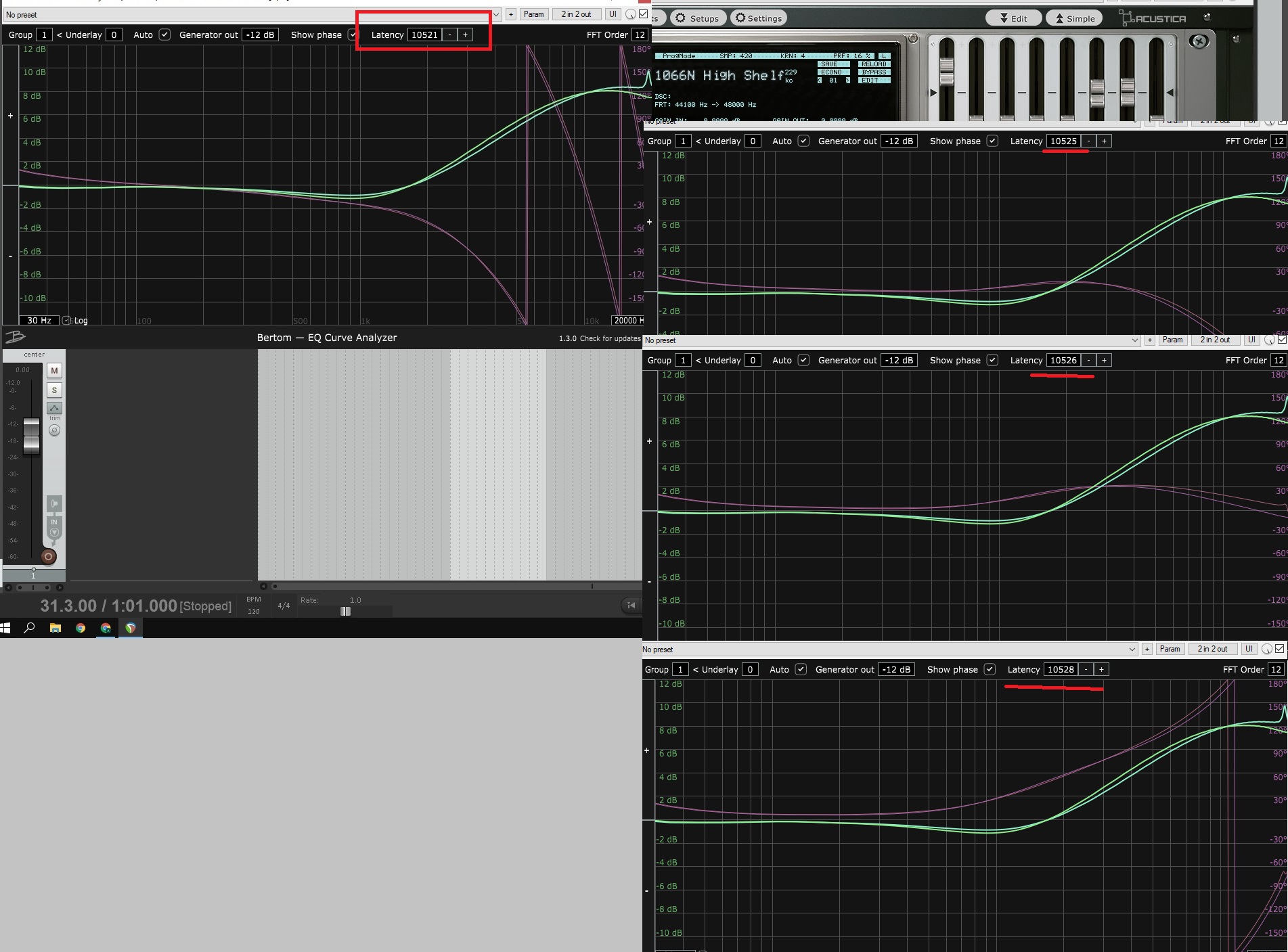Open the Windows Start menu
Image resolution: width=1288 pixels, height=952 pixels.
5,628
